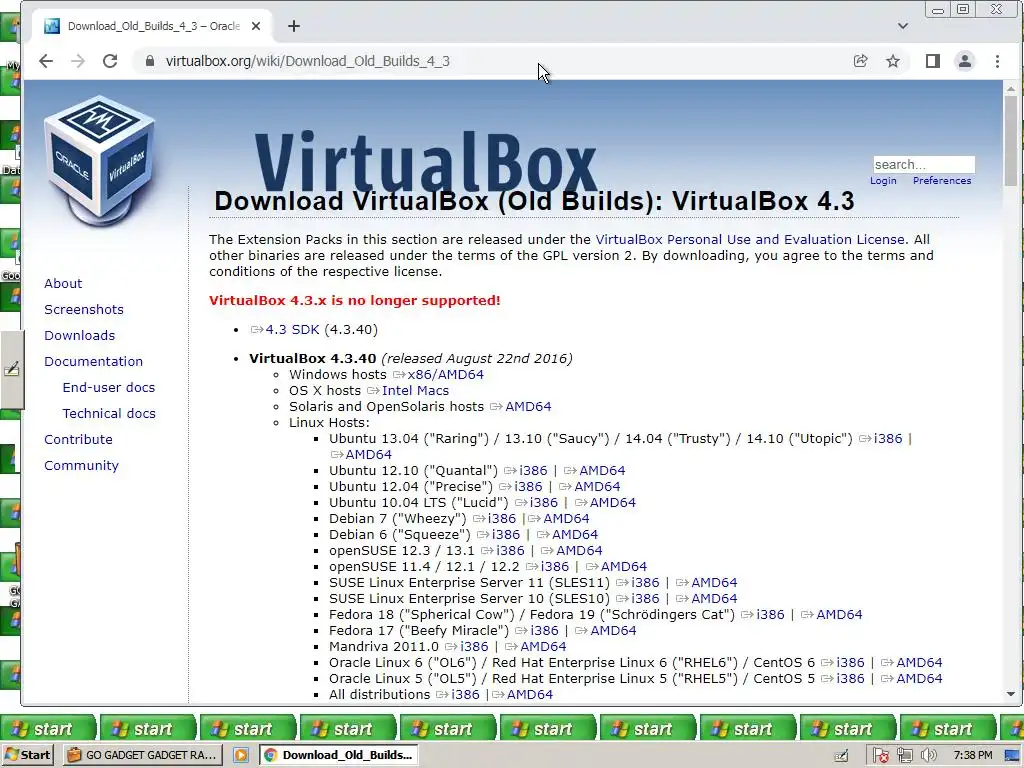Click the browser forward arrow
Image resolution: width=1024 pixels, height=768 pixels.
(78, 61)
